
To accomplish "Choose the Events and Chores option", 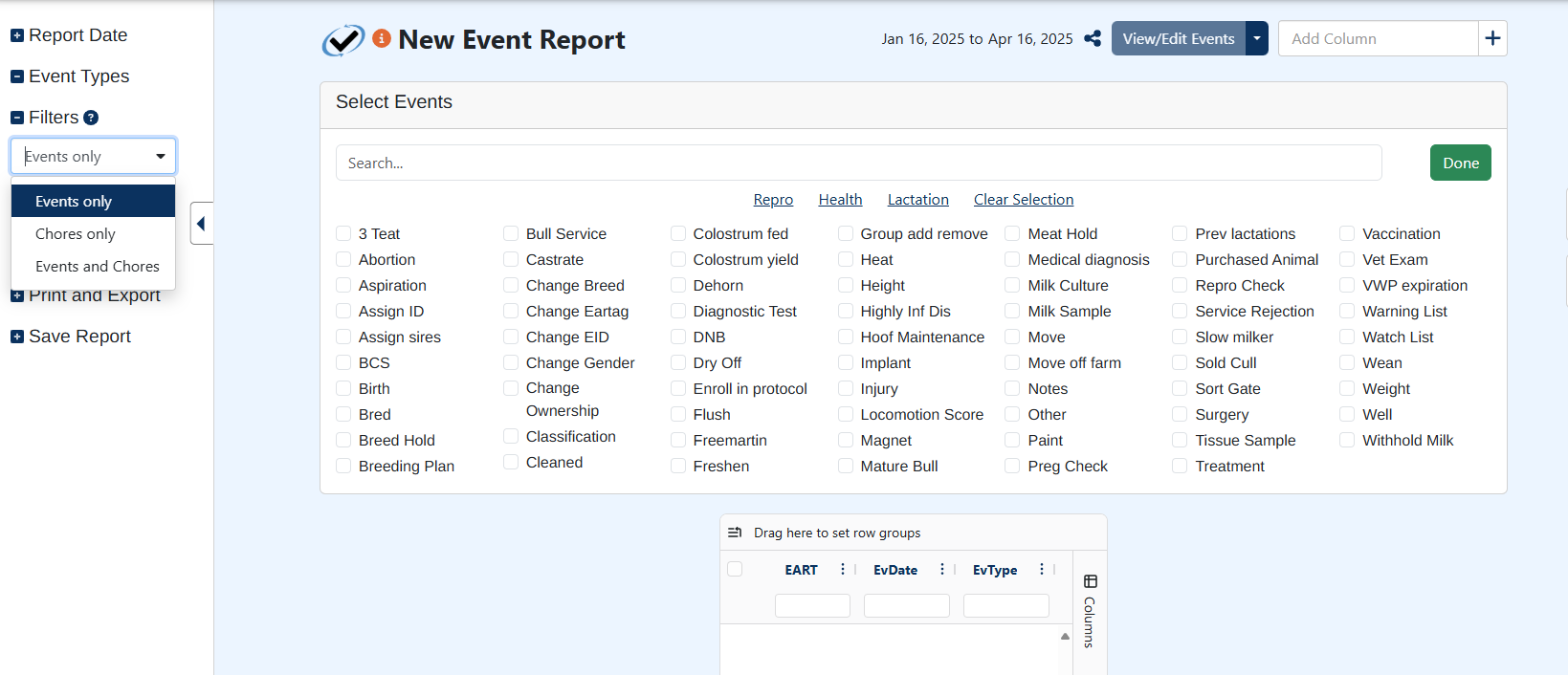I will (97, 267).
